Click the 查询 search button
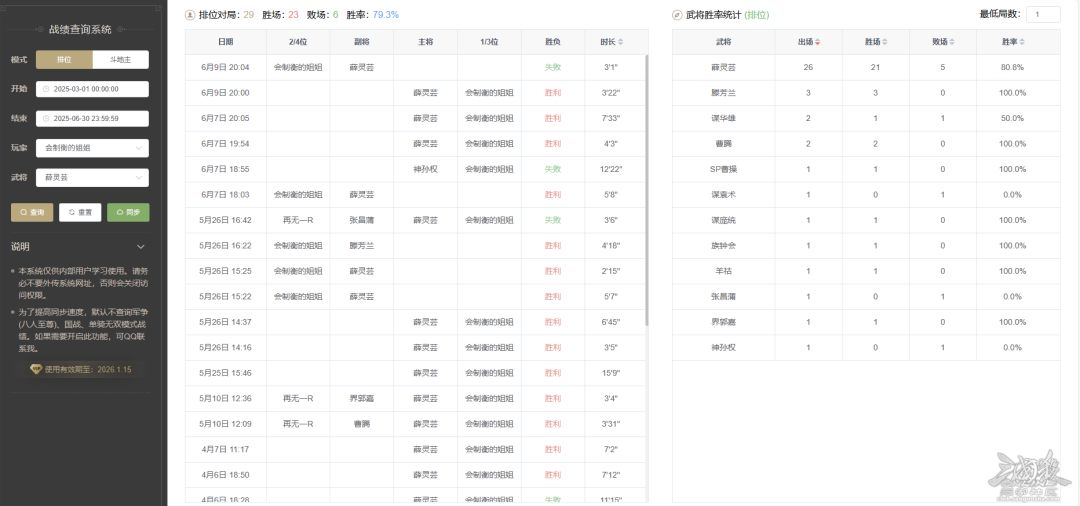Image resolution: width=1080 pixels, height=506 pixels. coord(32,213)
